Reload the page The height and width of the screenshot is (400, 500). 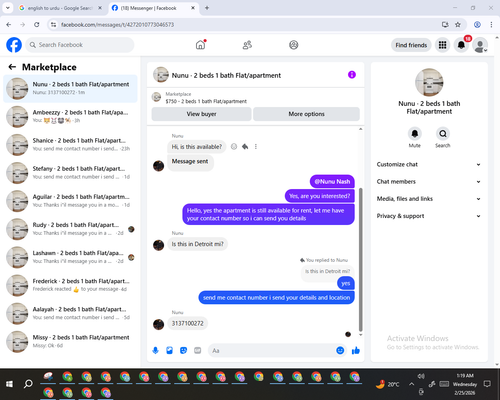37,24
